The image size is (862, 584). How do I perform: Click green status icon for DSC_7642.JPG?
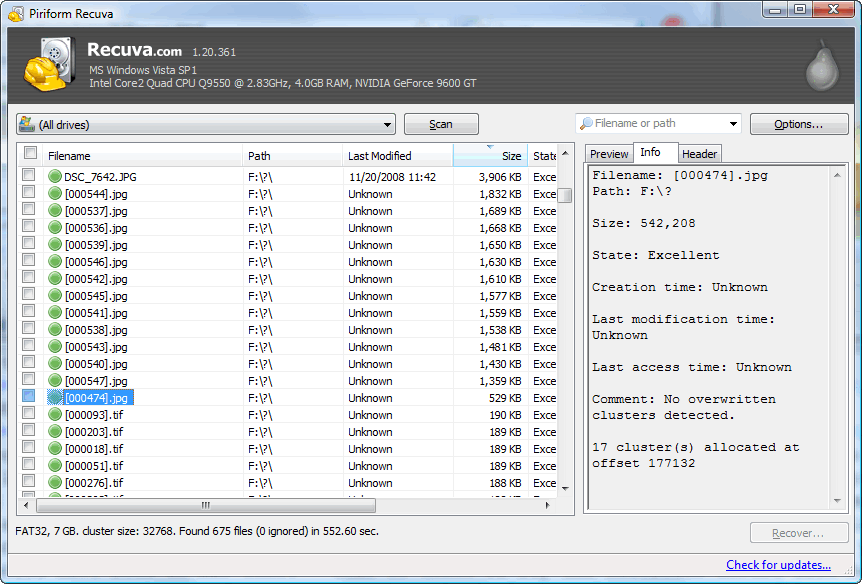[54, 177]
